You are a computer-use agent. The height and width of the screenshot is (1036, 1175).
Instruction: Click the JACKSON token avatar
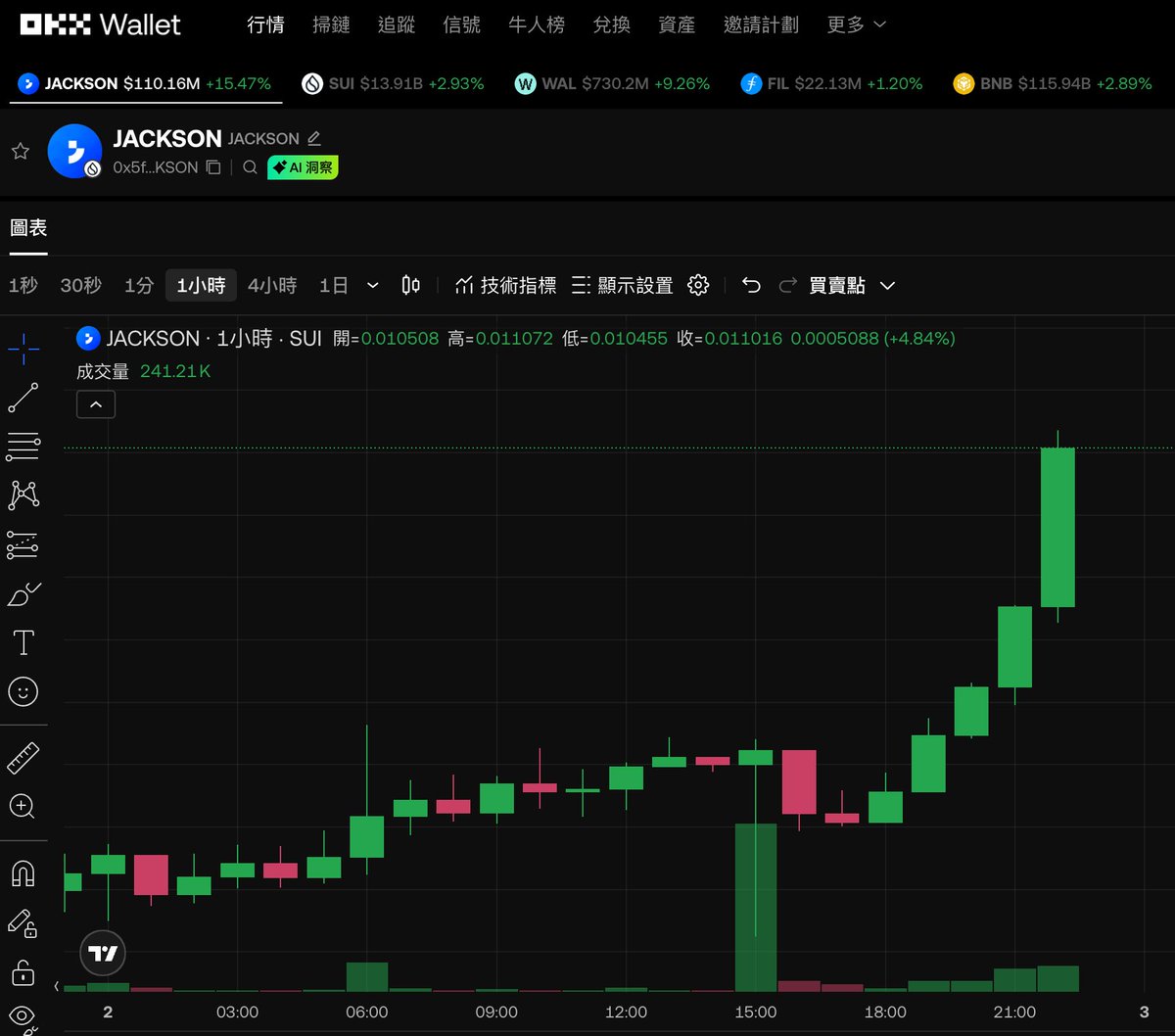(74, 152)
